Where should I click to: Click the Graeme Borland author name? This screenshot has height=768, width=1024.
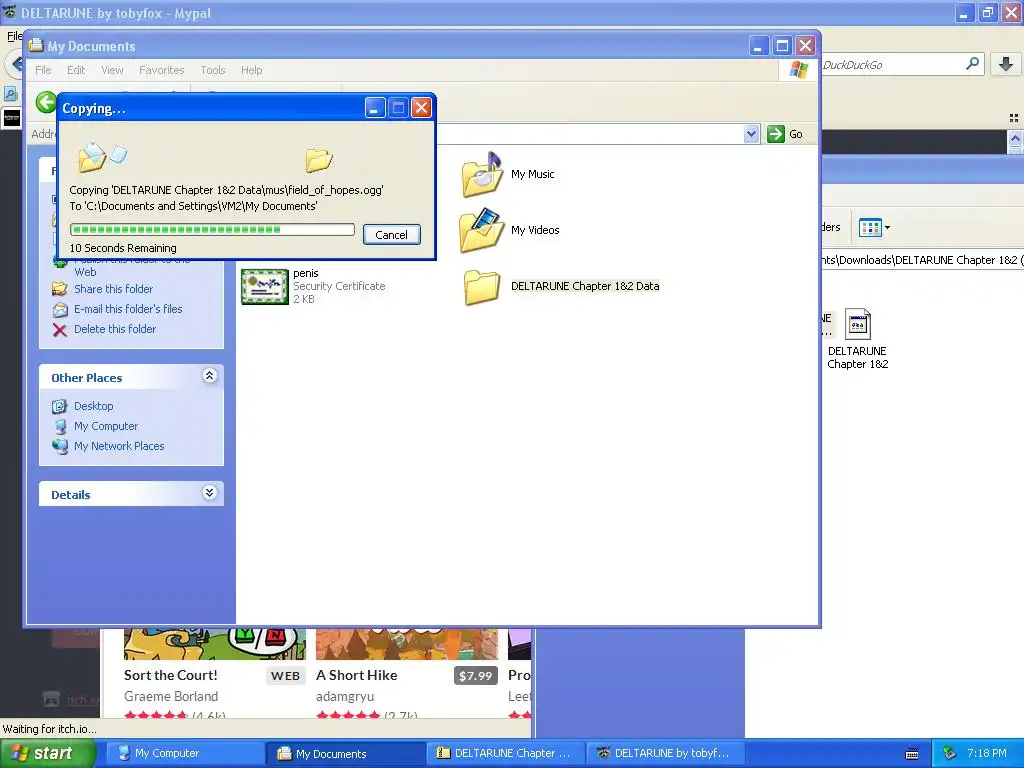171,696
